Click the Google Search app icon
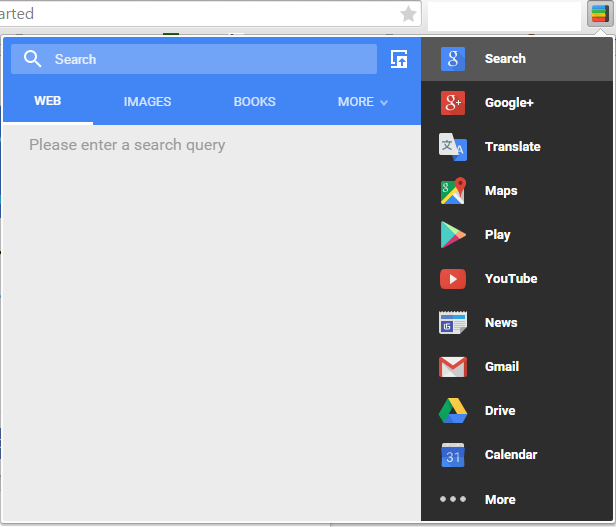The image size is (616, 527). 453,59
